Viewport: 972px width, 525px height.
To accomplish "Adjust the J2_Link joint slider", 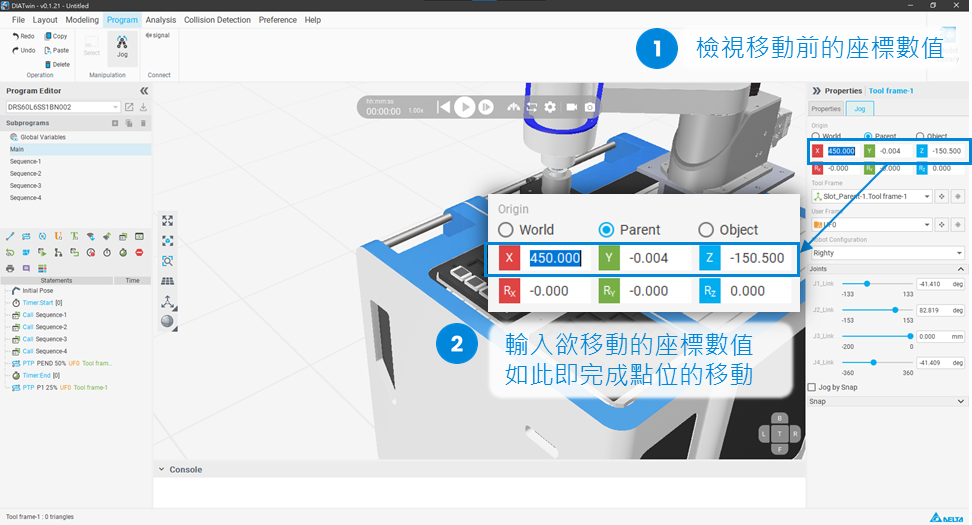I will click(x=877, y=310).
